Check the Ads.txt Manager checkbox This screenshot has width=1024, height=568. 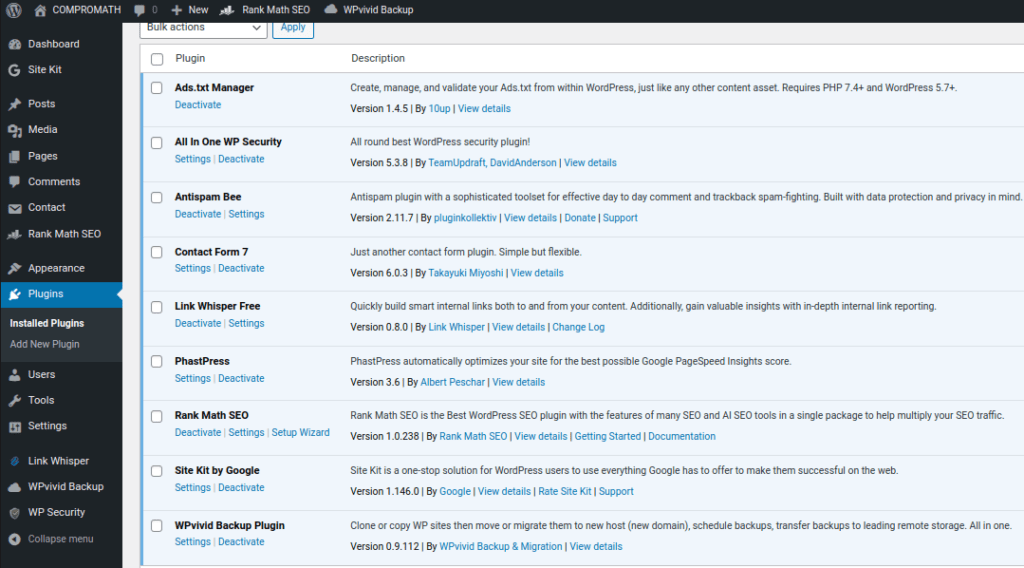pyautogui.click(x=157, y=87)
